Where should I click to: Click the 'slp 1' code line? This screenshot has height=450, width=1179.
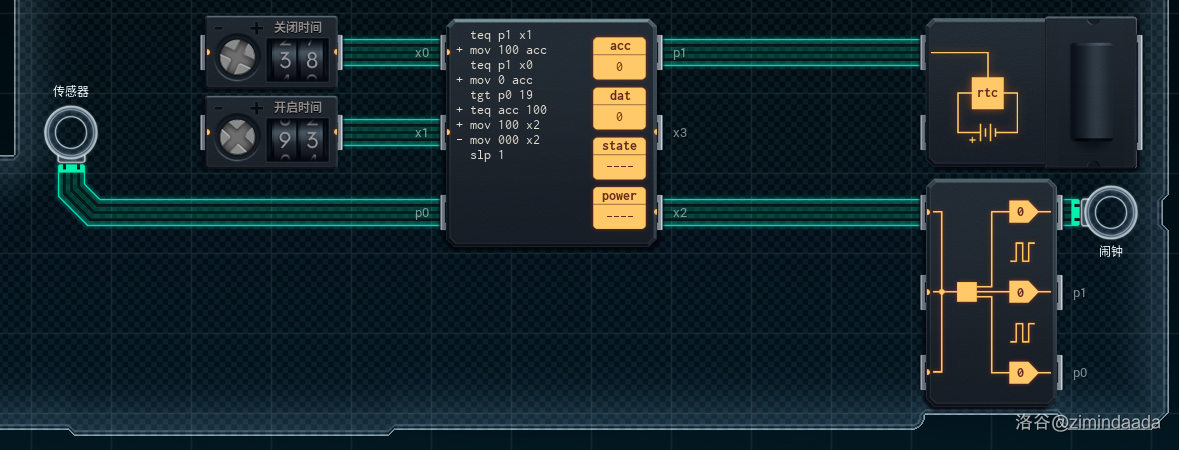[487, 155]
